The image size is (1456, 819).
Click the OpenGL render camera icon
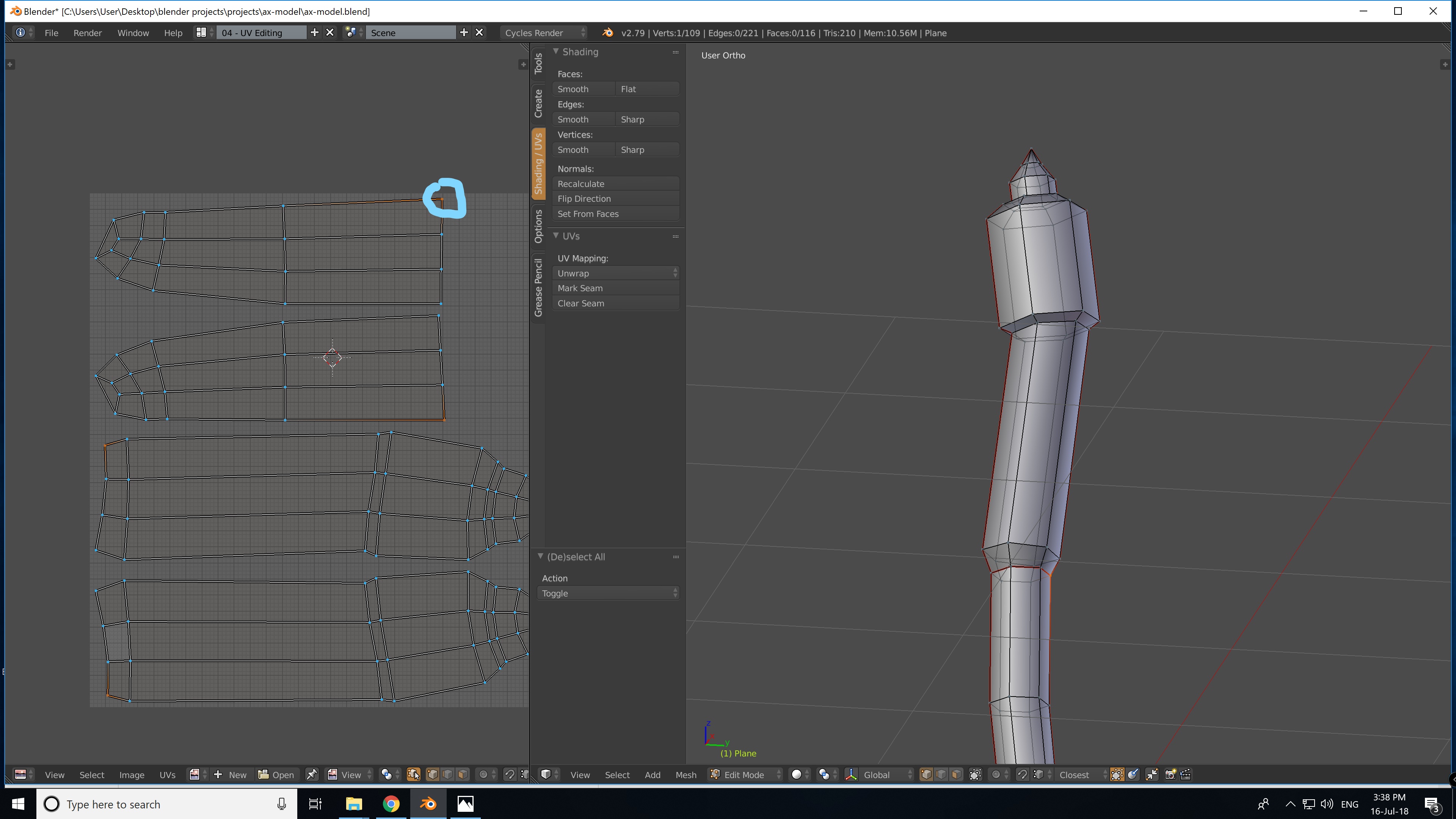click(x=1170, y=774)
